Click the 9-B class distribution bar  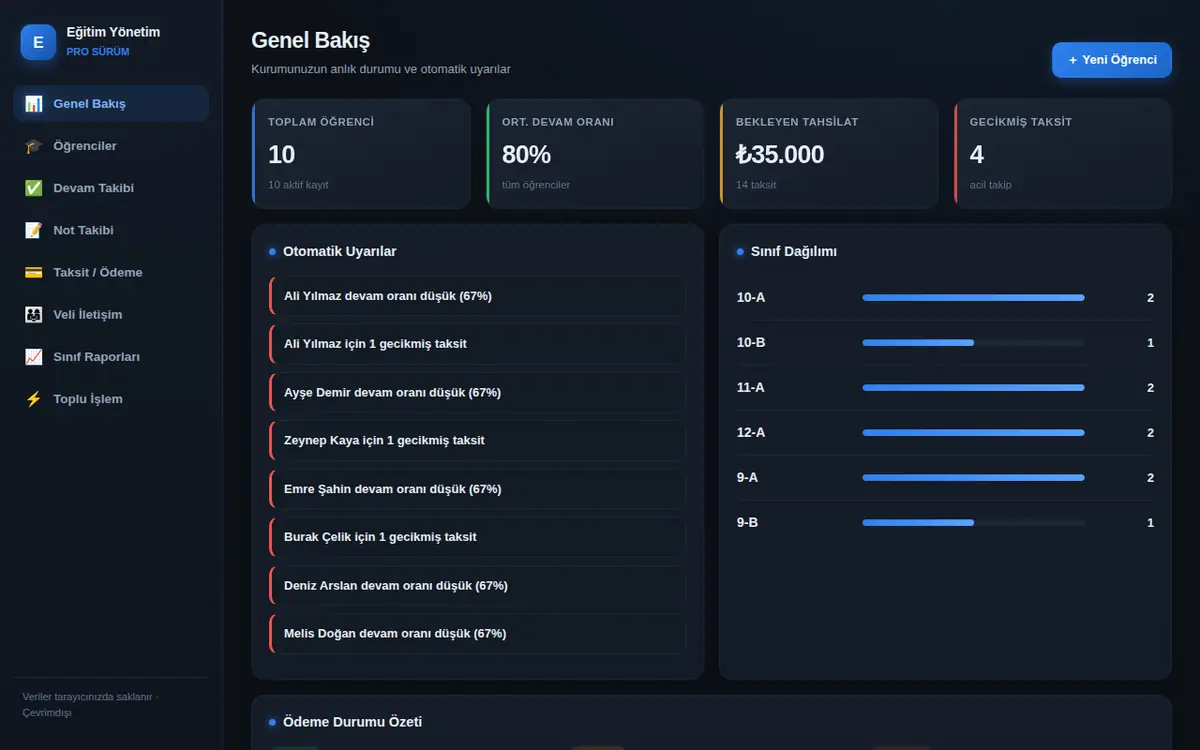coord(973,522)
